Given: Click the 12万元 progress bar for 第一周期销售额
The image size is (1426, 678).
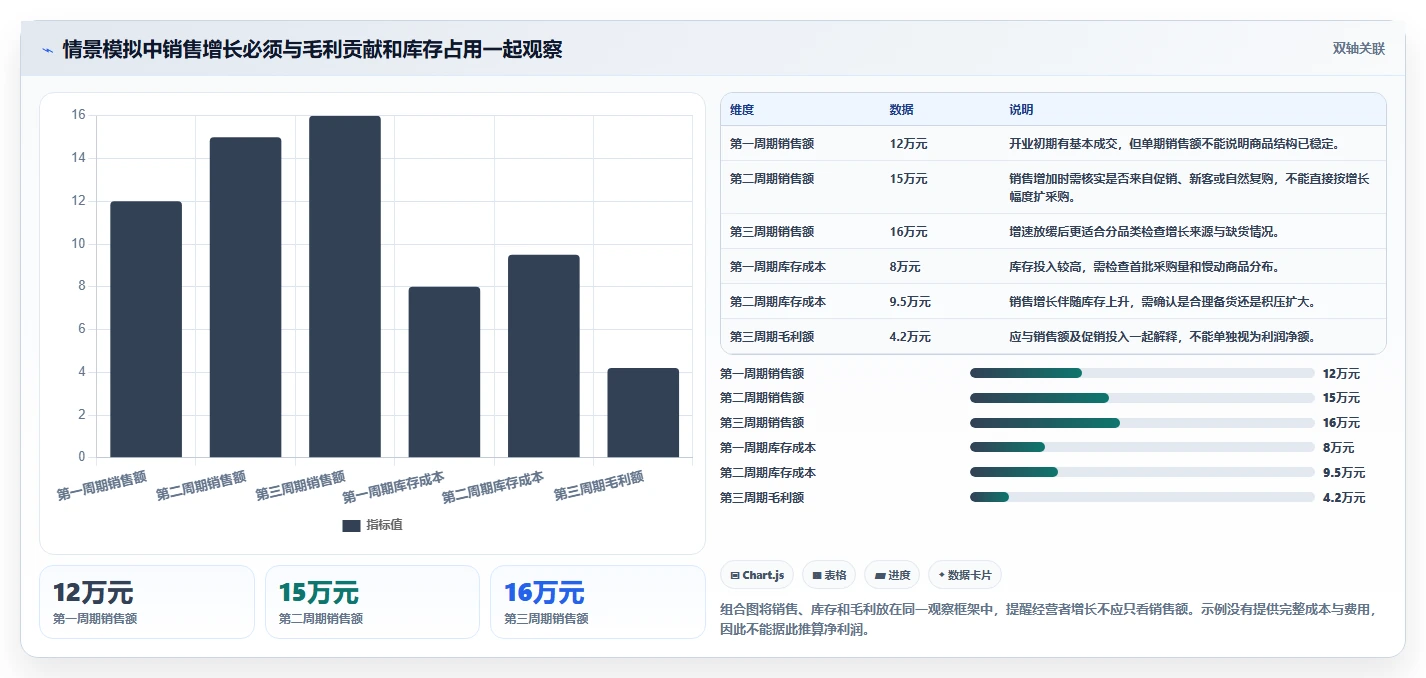Looking at the screenshot, I should point(1142,373).
